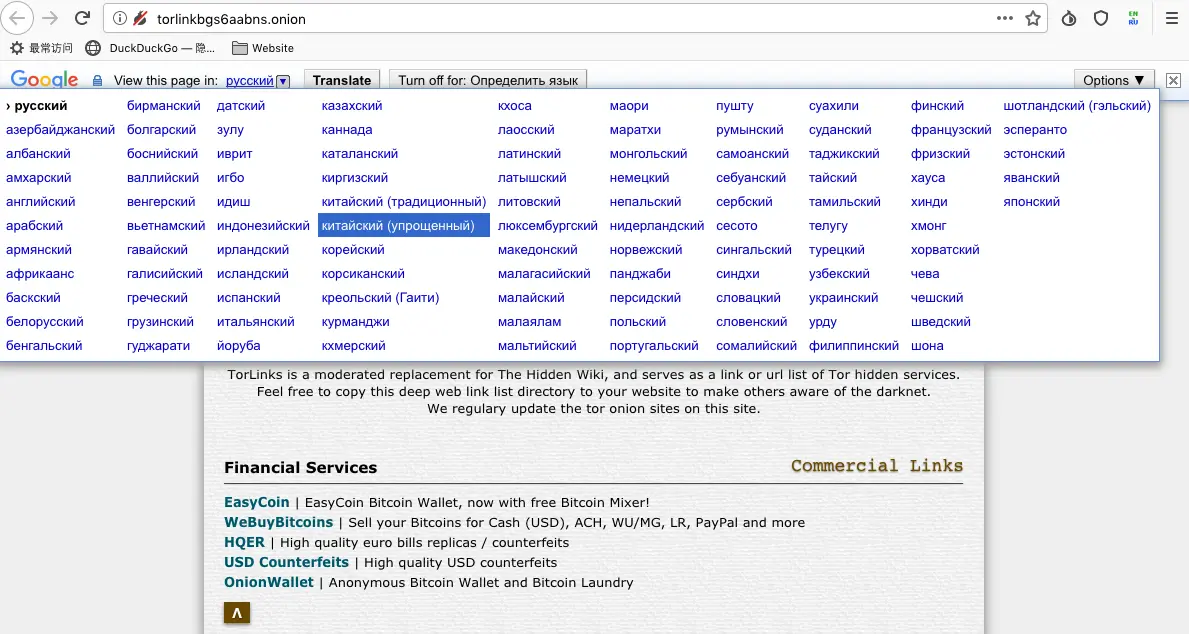The width and height of the screenshot is (1189, 634).
Task: Select турецкий language
Action: point(836,250)
